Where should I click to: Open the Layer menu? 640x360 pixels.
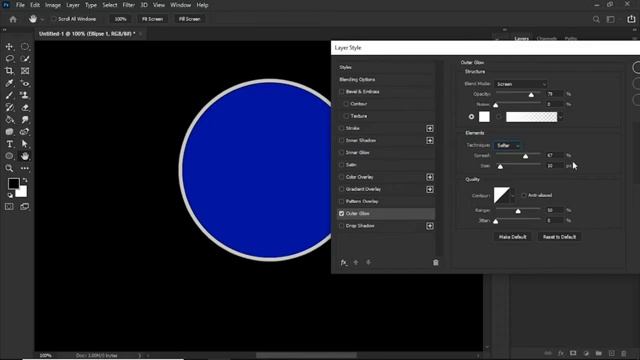tap(73, 5)
